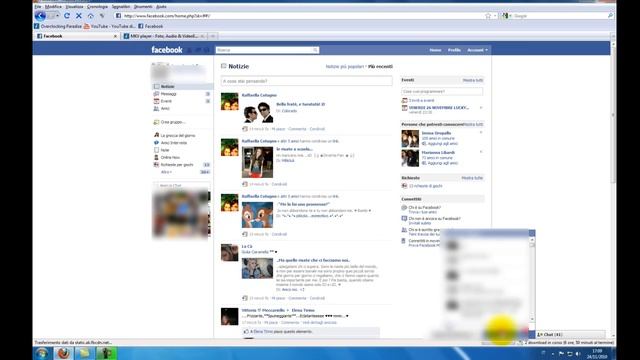The image size is (640, 360).
Task: Open Messaggi in left sidebar
Action: click(x=168, y=94)
